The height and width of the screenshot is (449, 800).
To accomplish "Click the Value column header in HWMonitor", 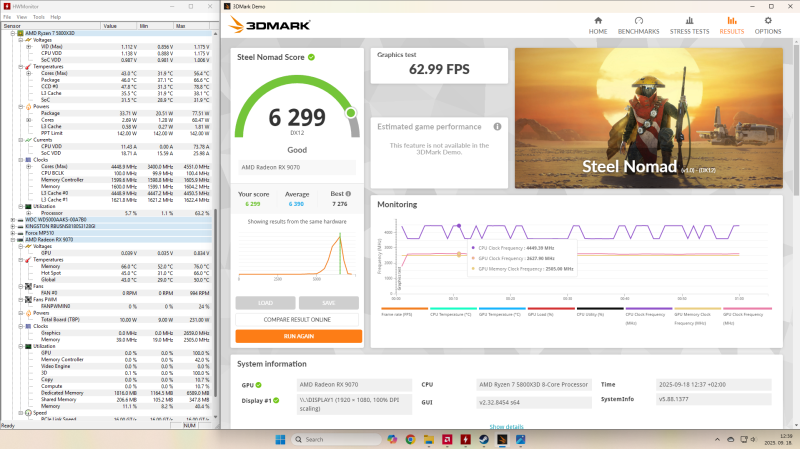I will [x=119, y=26].
